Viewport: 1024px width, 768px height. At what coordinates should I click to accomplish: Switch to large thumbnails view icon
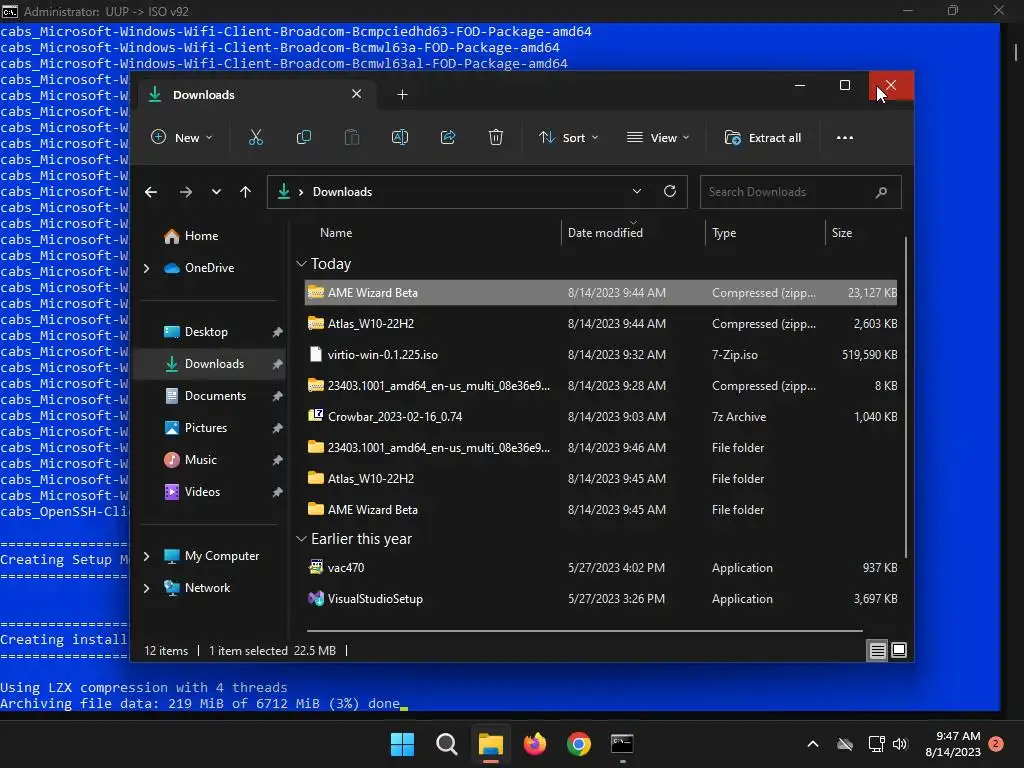click(x=899, y=650)
